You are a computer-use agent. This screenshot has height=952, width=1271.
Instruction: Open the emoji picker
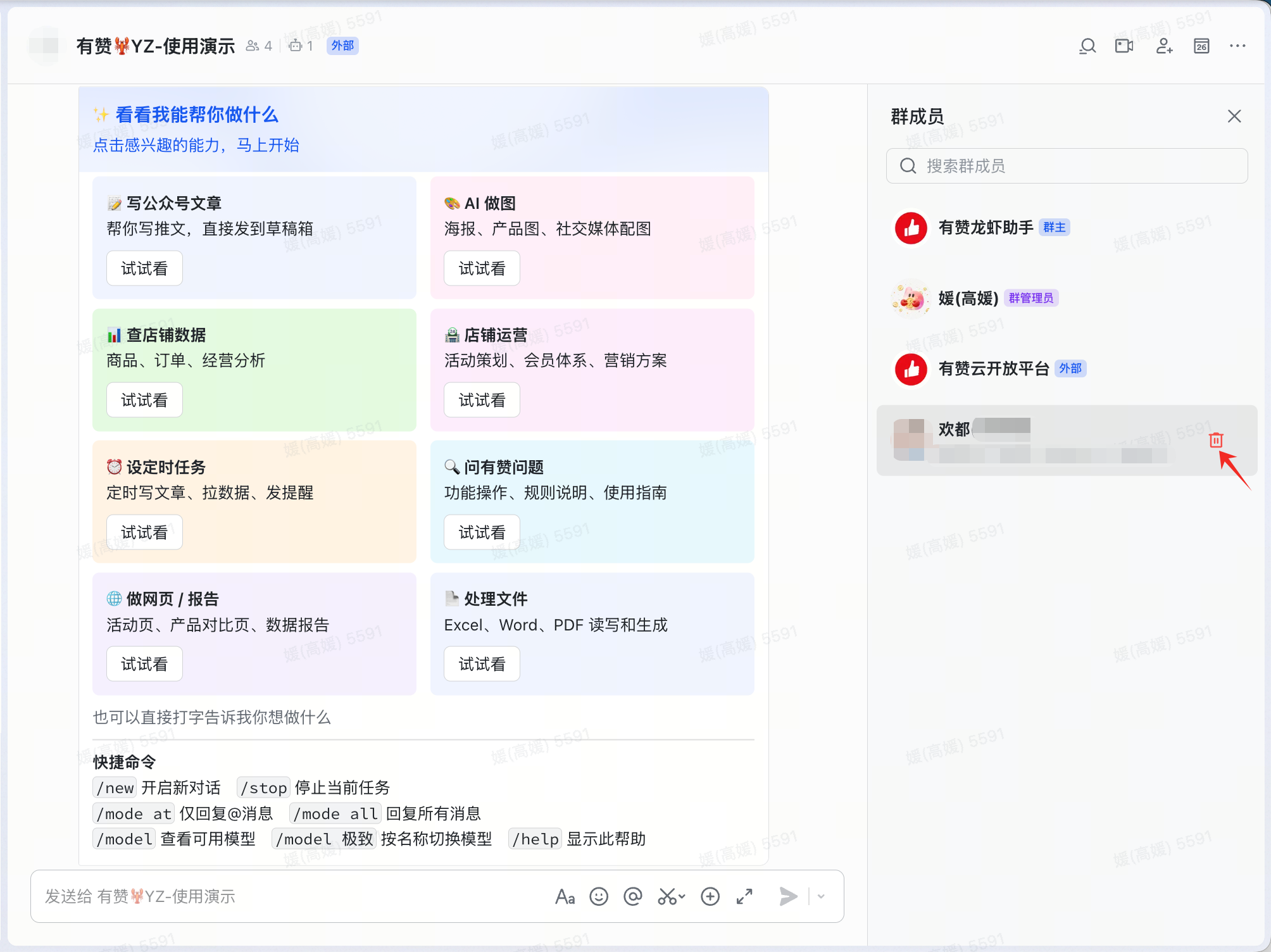click(x=599, y=896)
